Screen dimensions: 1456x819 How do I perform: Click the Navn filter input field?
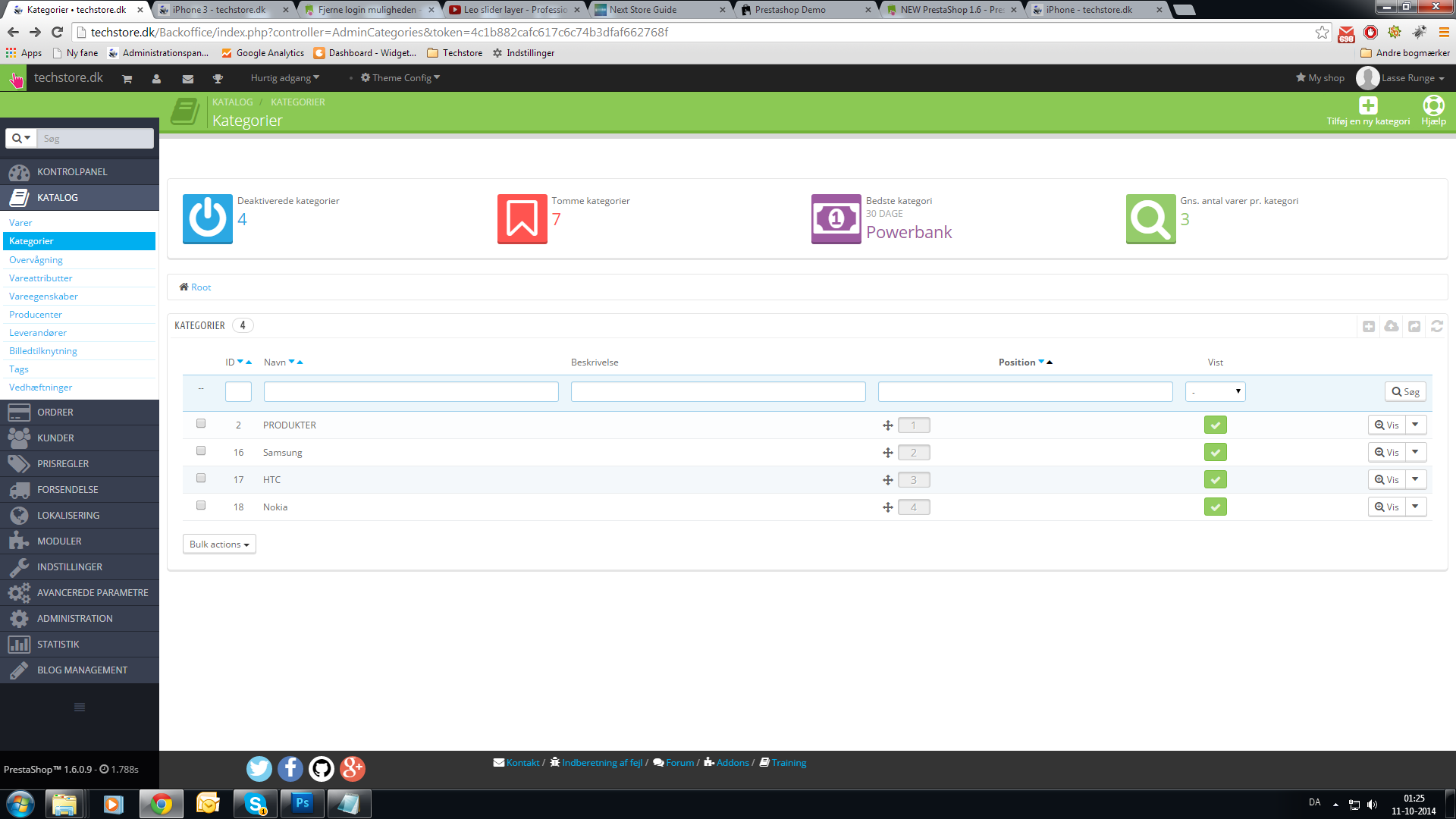click(411, 392)
